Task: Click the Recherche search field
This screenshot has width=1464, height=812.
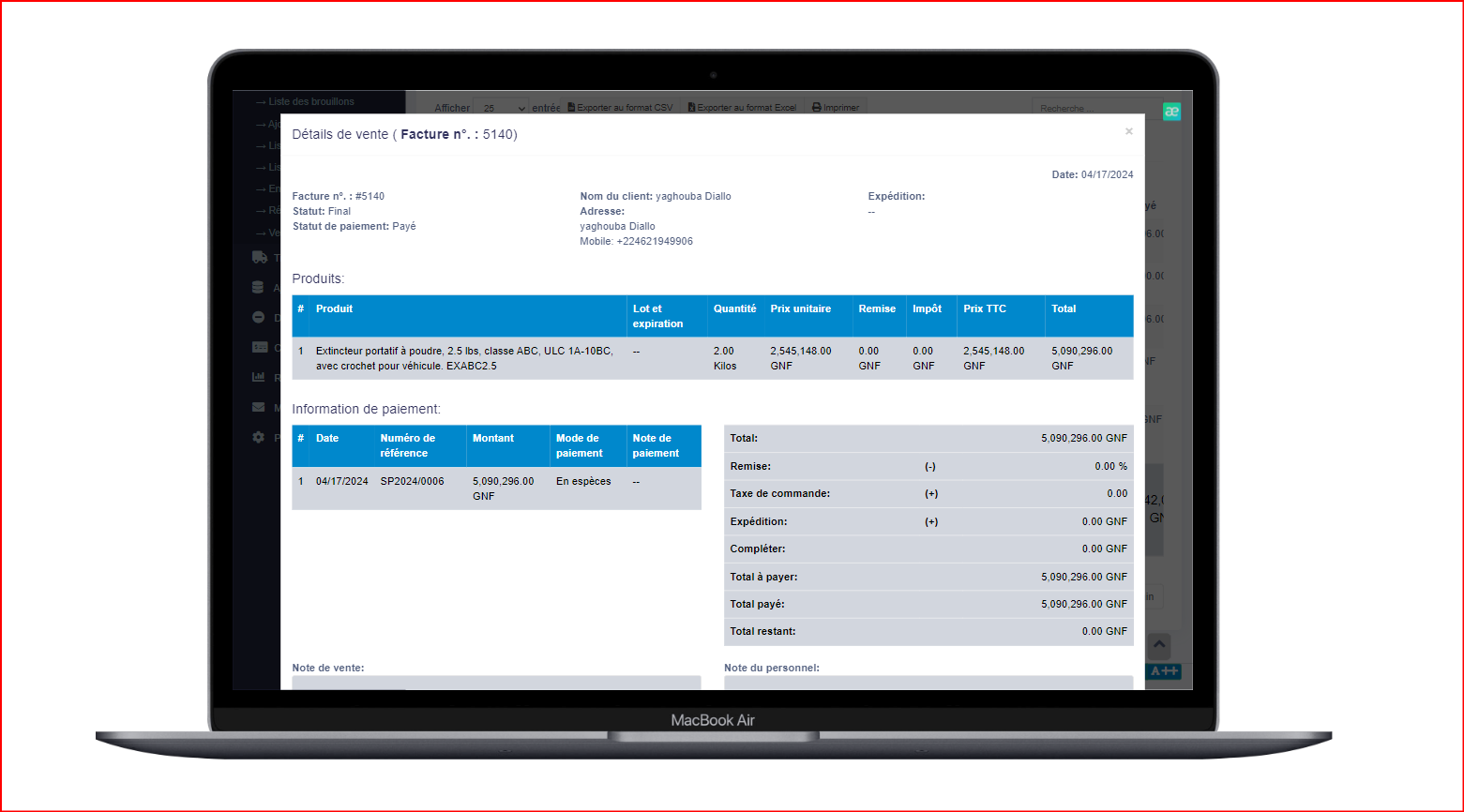Action: pos(1094,108)
